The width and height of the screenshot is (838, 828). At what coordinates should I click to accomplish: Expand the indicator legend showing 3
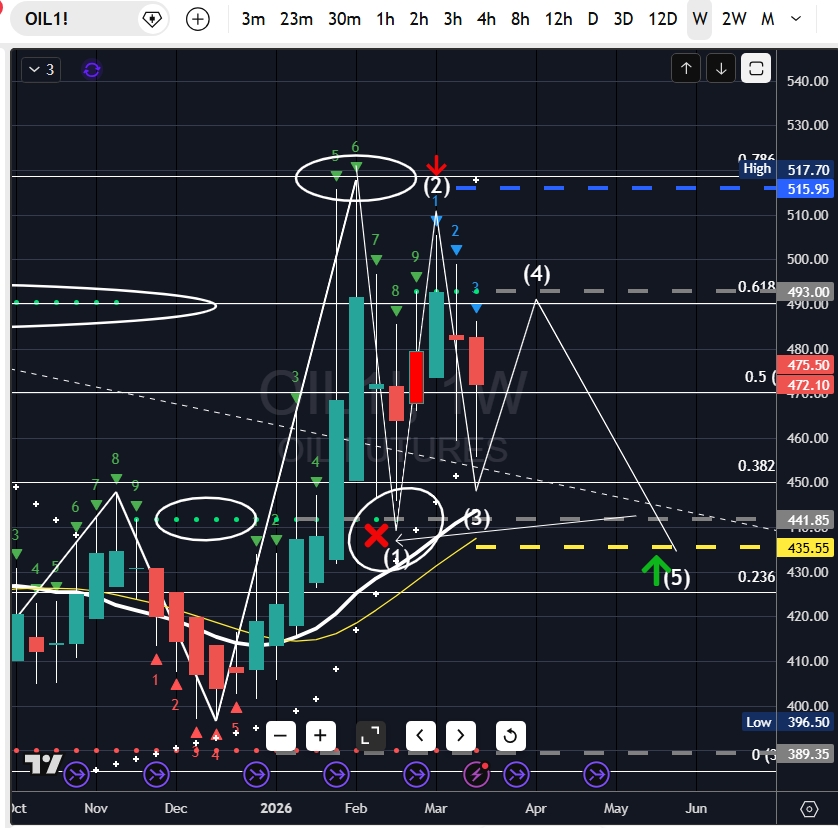[41, 69]
